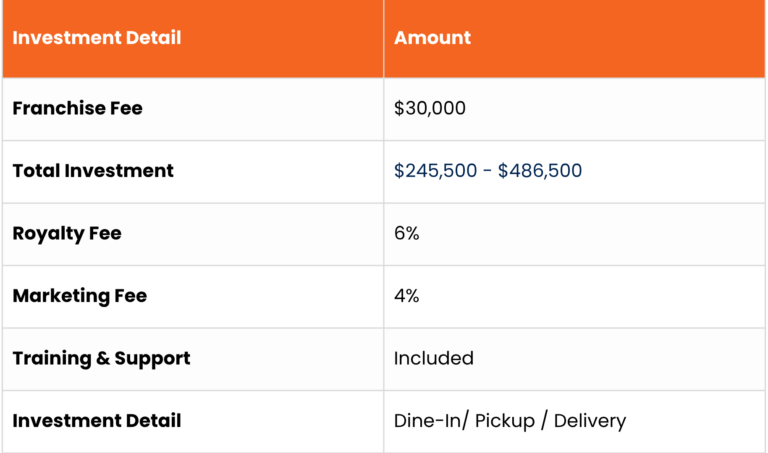The height and width of the screenshot is (453, 768).
Task: Click the Dine-In/ Pickup / Delivery text
Action: (510, 421)
